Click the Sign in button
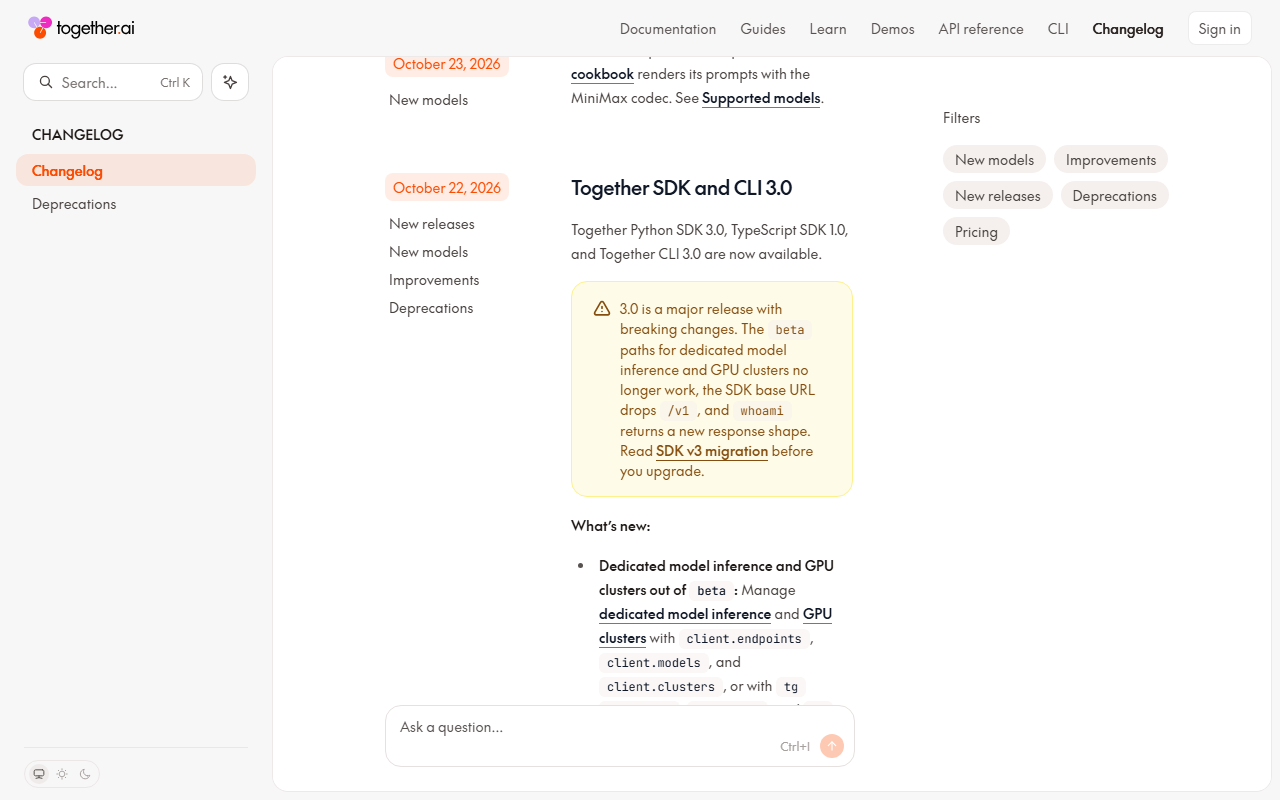Screen dimensions: 1280x800 pyautogui.click(x=1219, y=28)
